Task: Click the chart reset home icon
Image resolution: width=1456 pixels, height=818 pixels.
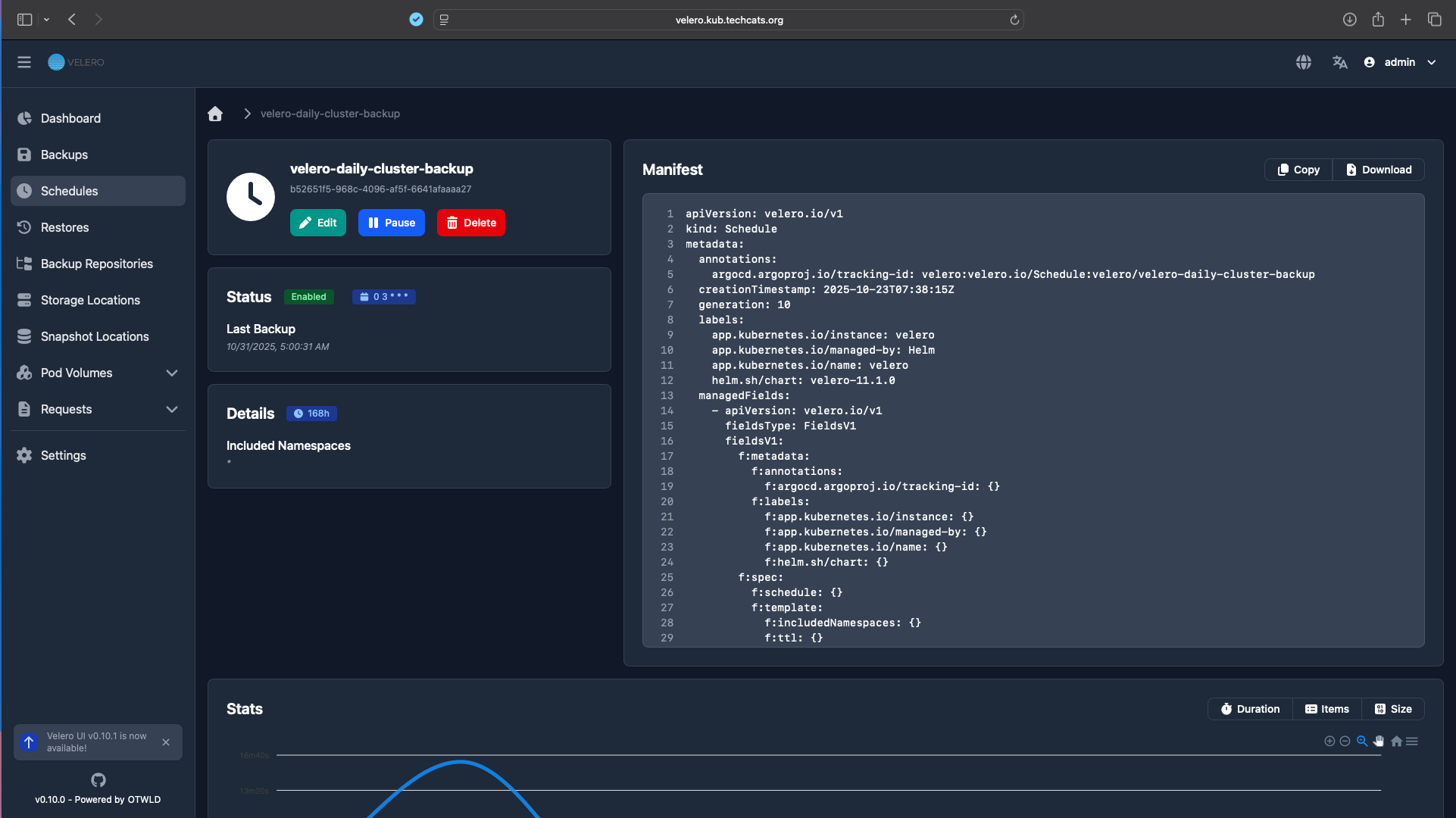Action: pyautogui.click(x=1396, y=742)
